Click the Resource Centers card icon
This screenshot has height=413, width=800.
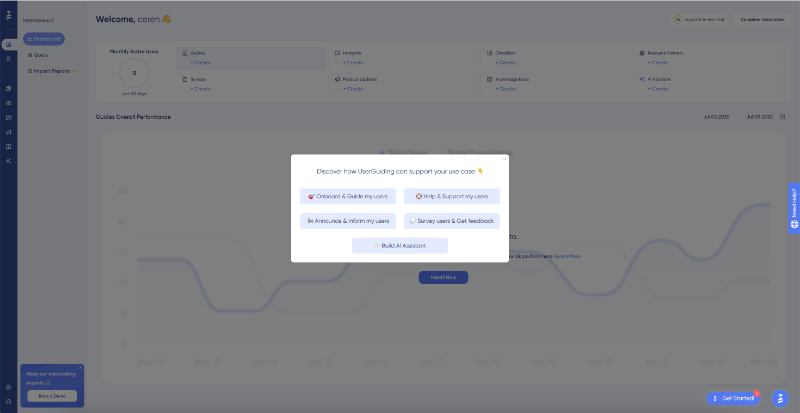[x=642, y=53]
